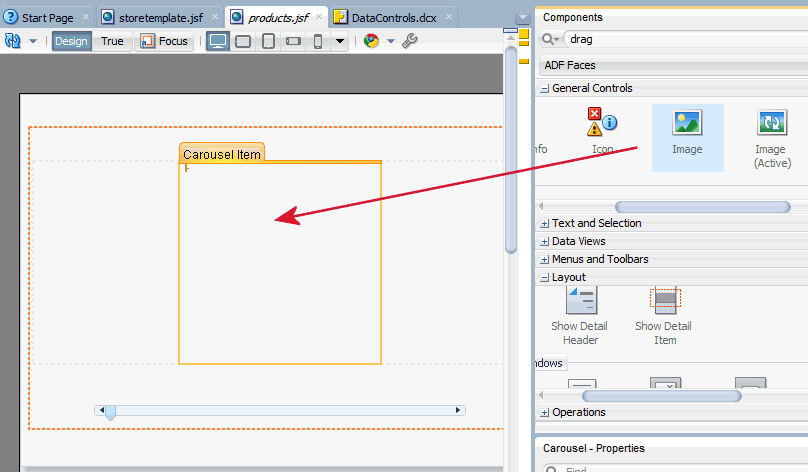Screen dimensions: 808x472
Task: Click the Carousel Item label tab
Action: tap(222, 154)
